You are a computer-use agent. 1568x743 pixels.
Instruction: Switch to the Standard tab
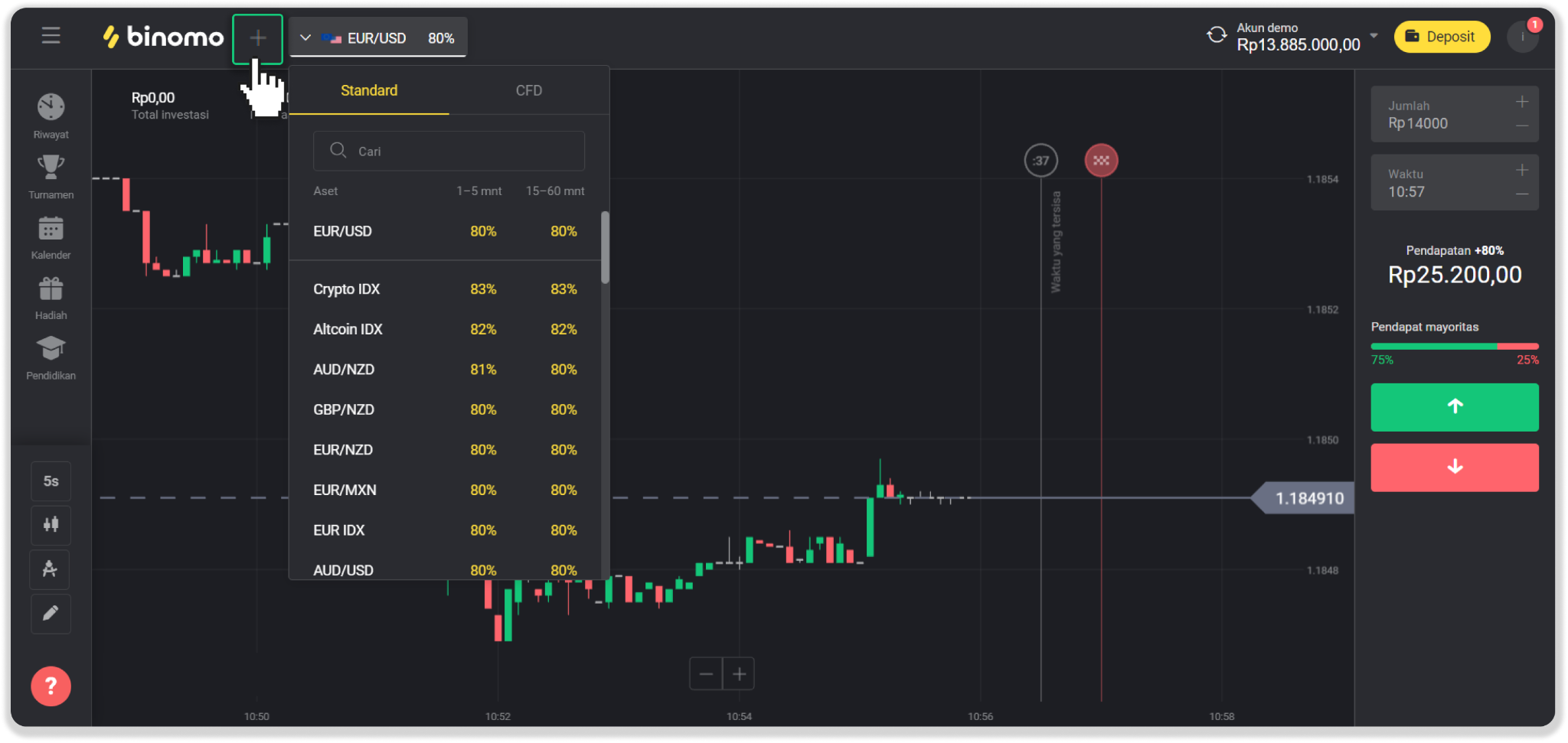click(369, 90)
